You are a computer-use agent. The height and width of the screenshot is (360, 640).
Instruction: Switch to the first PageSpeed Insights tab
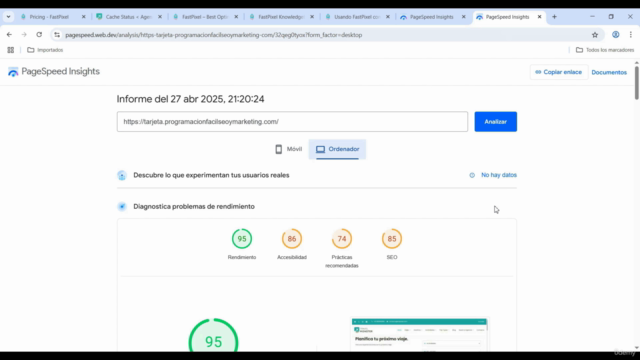tap(432, 17)
